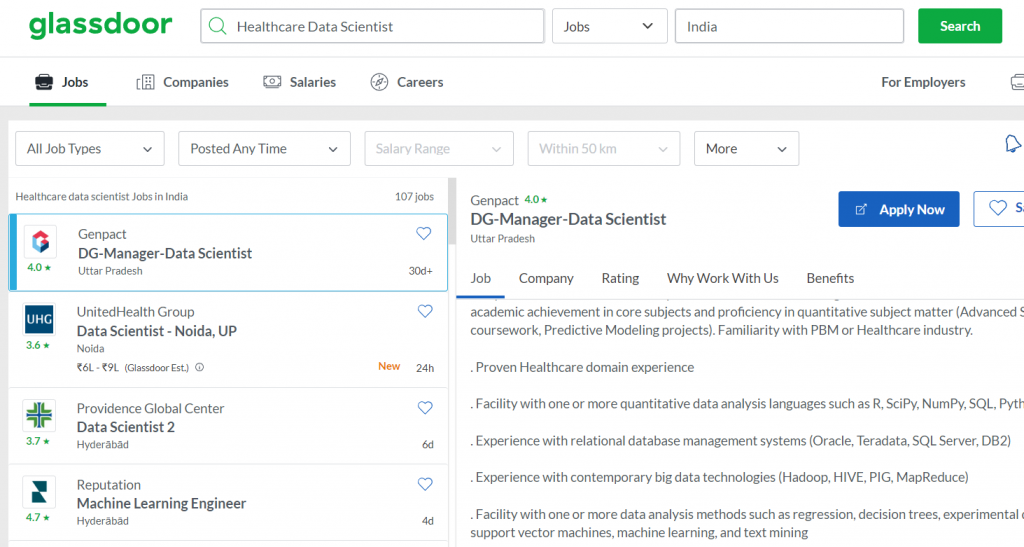1024x547 pixels.
Task: Open the For Employers link
Action: [x=923, y=82]
